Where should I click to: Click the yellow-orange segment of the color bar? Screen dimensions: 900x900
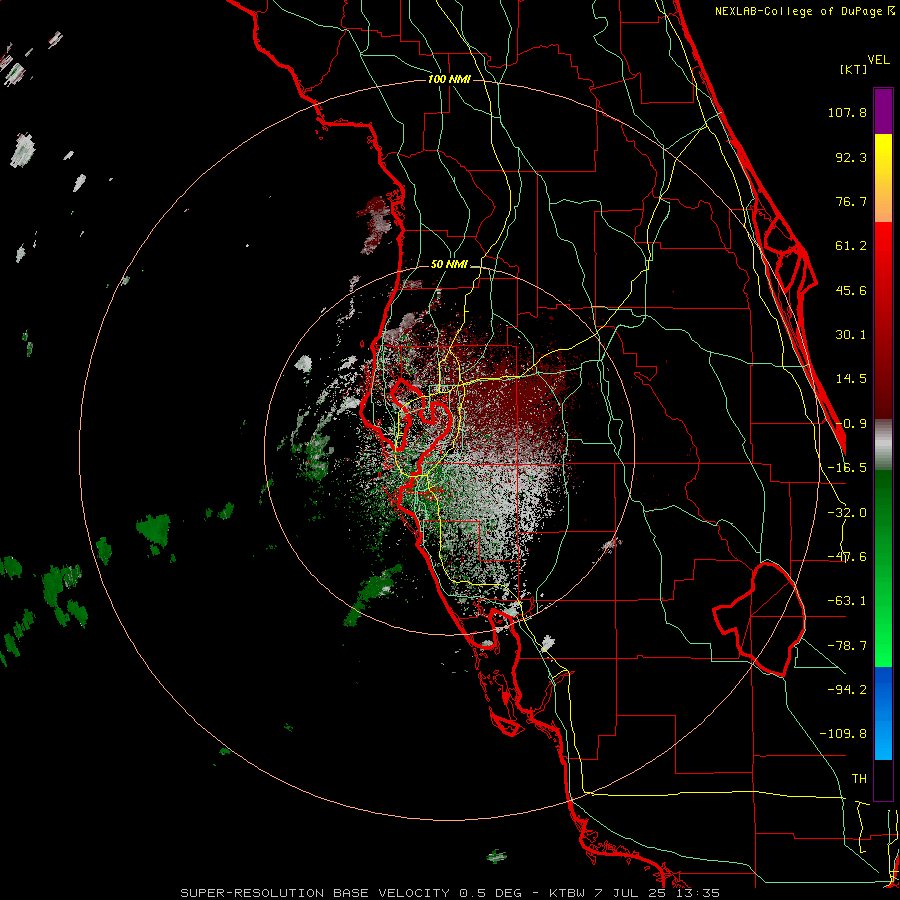pos(883,178)
